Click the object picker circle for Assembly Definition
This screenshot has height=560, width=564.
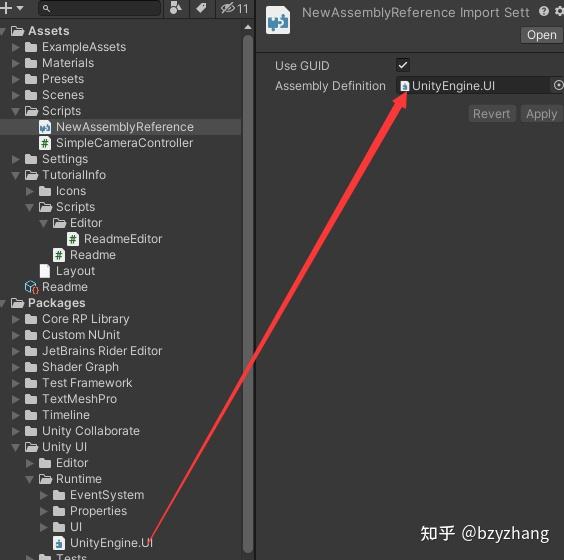(x=558, y=86)
